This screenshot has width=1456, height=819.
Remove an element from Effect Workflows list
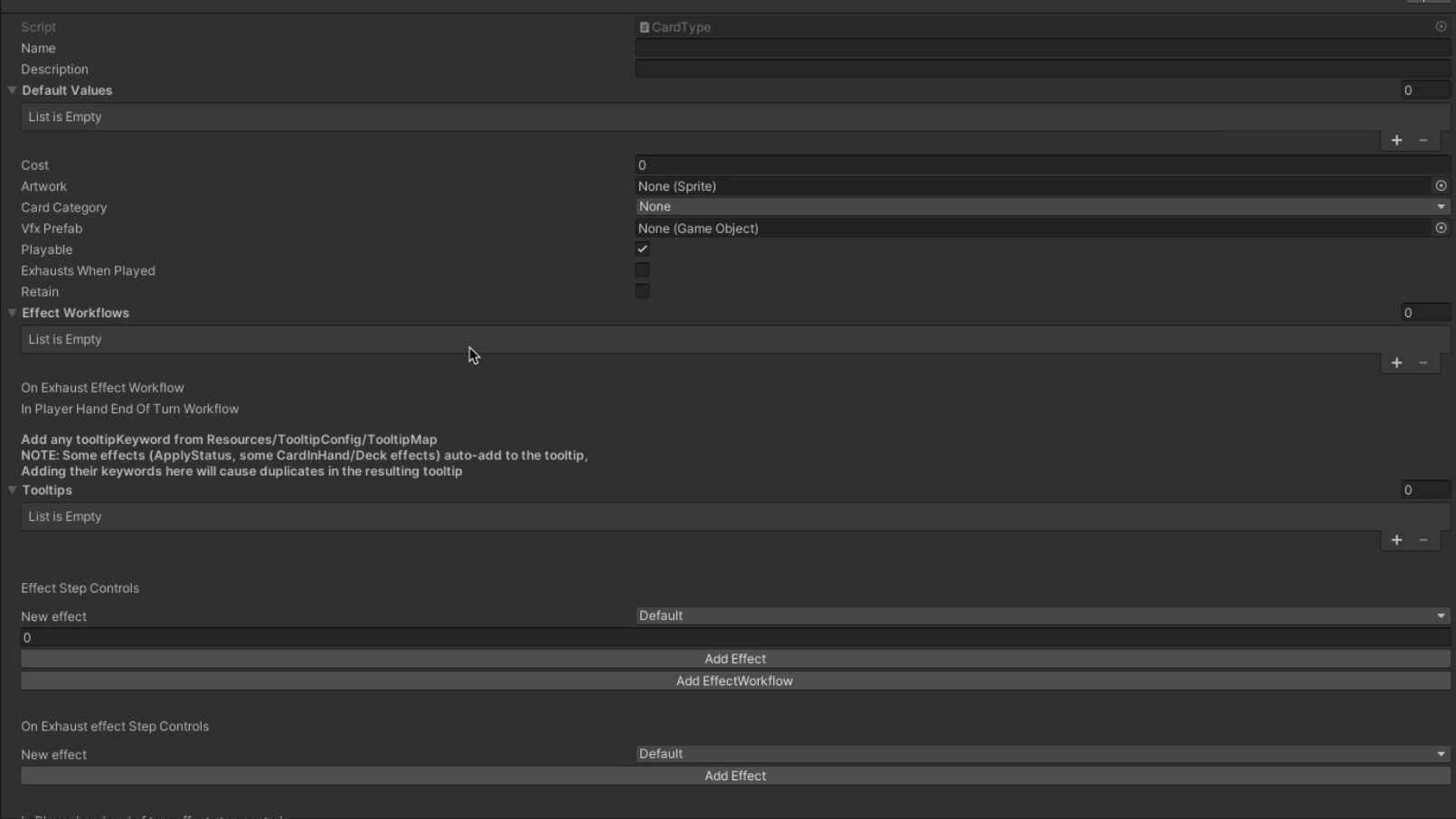(1423, 362)
